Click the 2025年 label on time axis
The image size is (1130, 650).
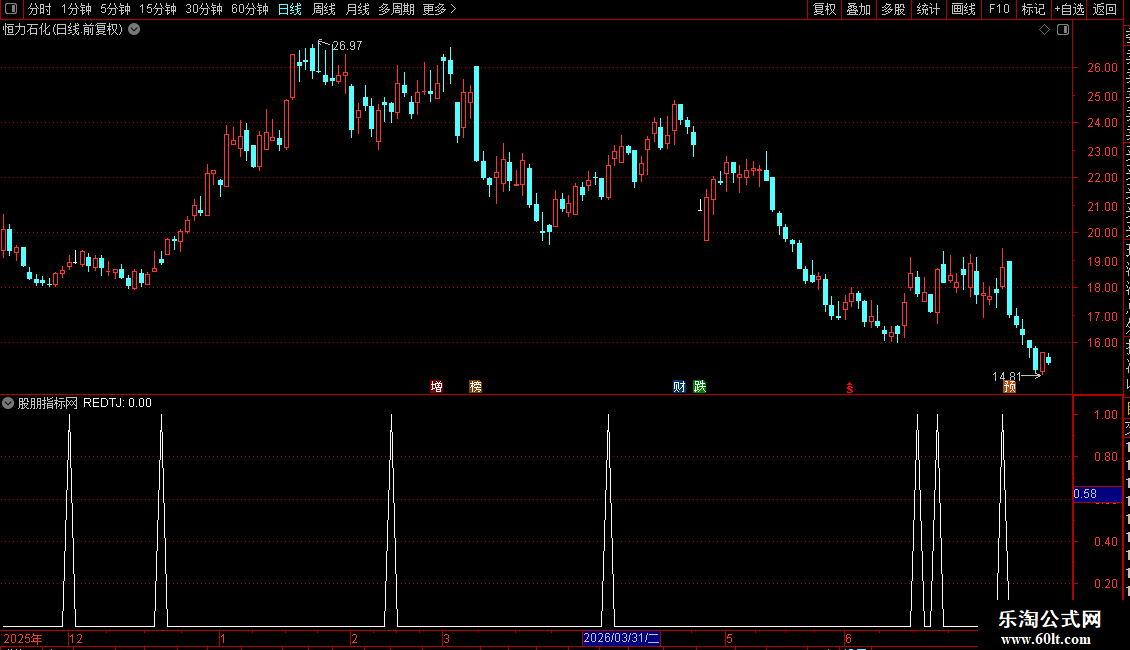click(23, 638)
